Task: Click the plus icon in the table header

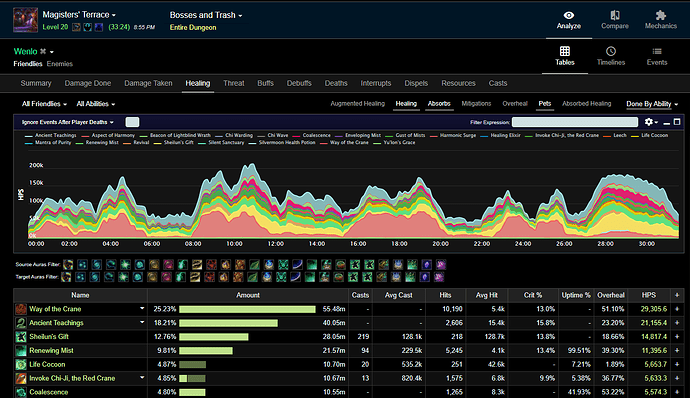Action: pos(677,295)
